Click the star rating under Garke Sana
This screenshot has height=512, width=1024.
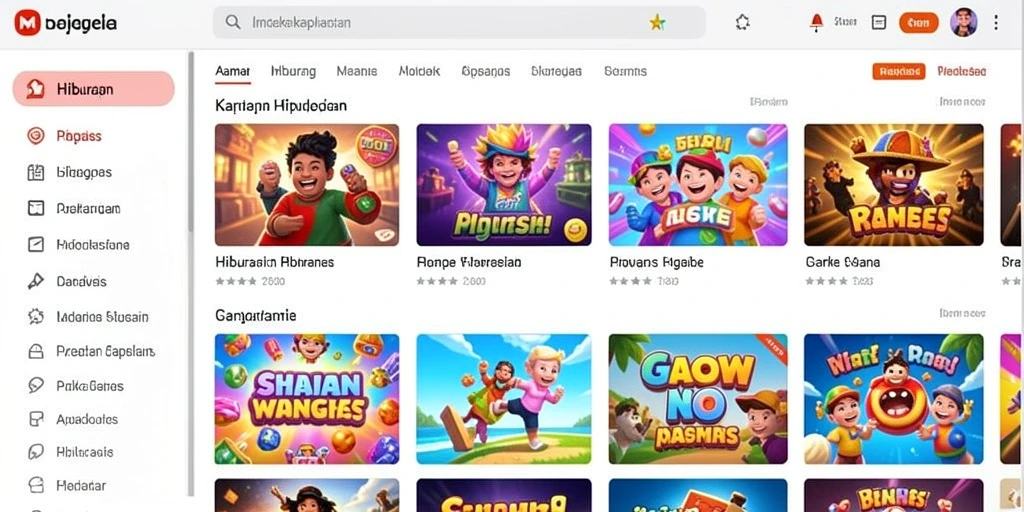coord(826,281)
